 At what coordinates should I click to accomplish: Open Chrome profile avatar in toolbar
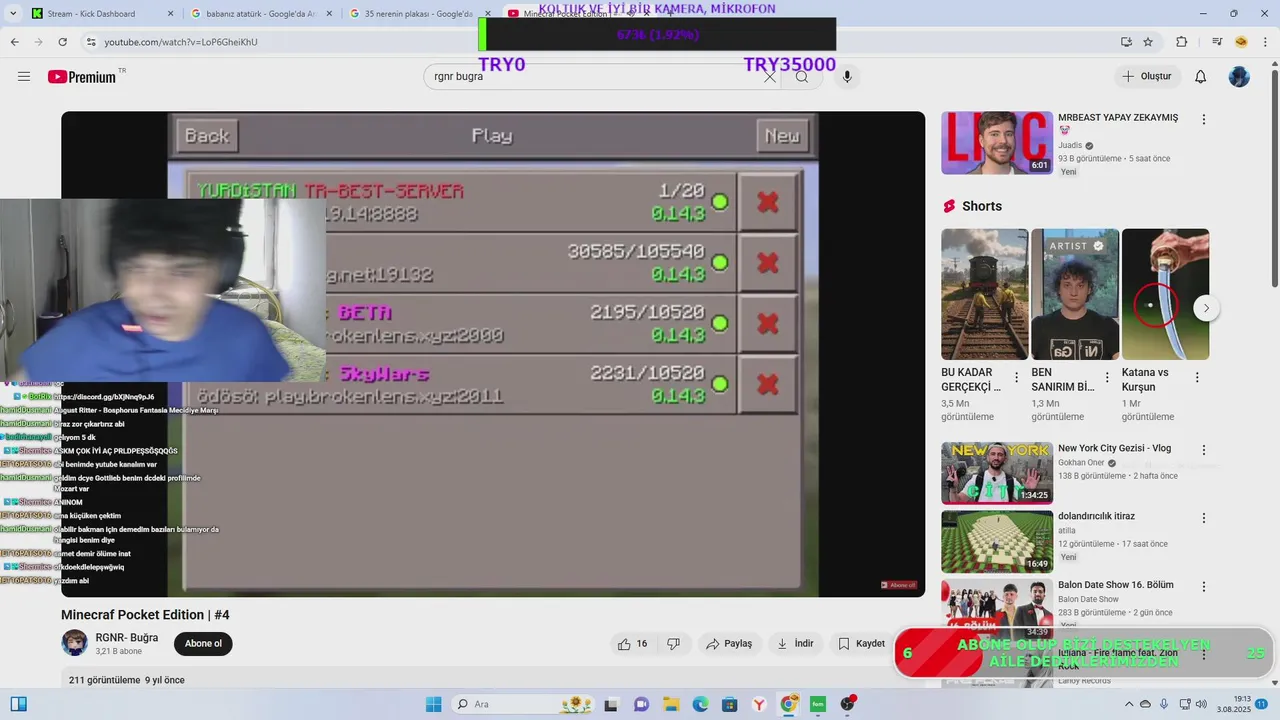pyautogui.click(x=1241, y=42)
